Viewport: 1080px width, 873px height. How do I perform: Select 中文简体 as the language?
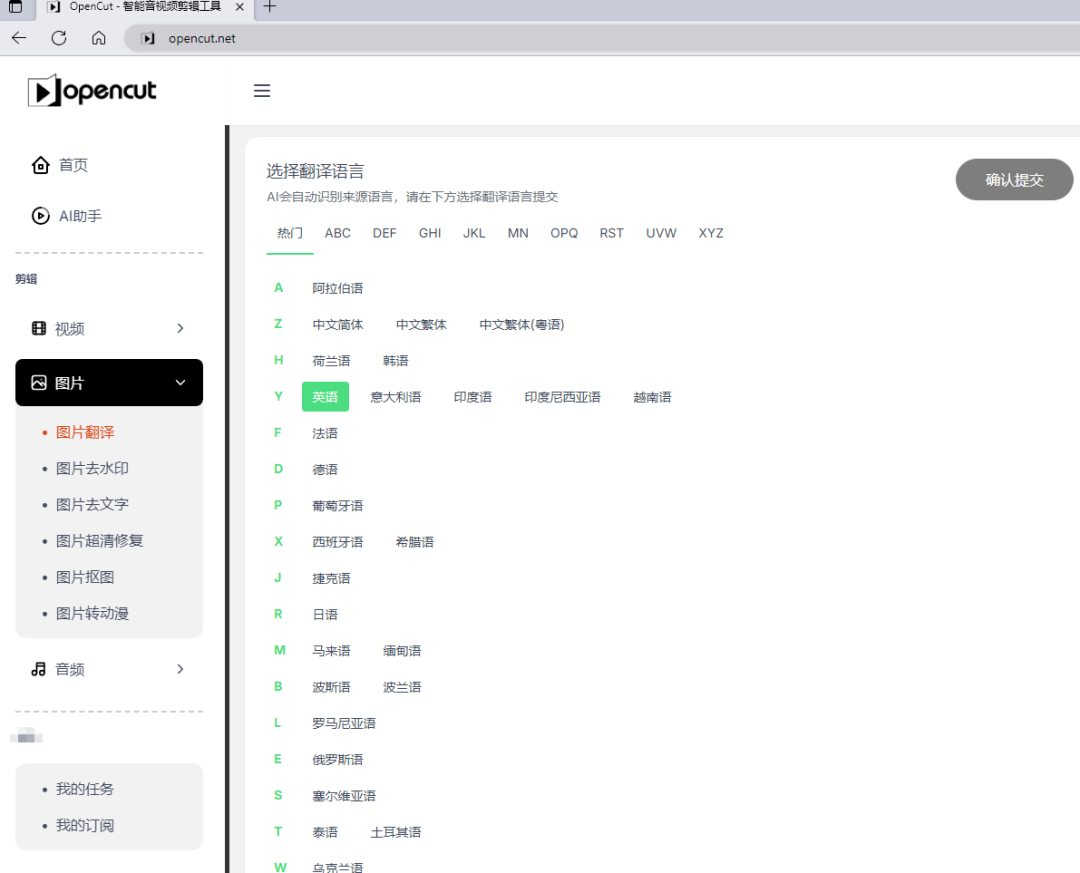[x=338, y=325]
